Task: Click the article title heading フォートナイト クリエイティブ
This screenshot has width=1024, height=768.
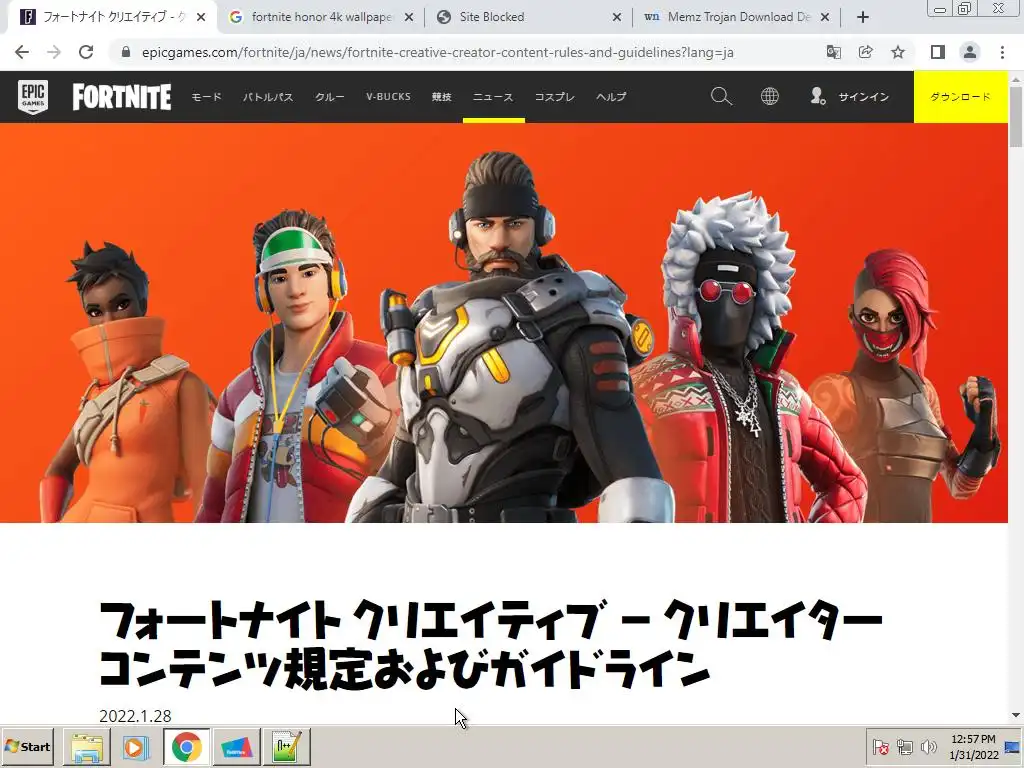Action: click(490, 645)
